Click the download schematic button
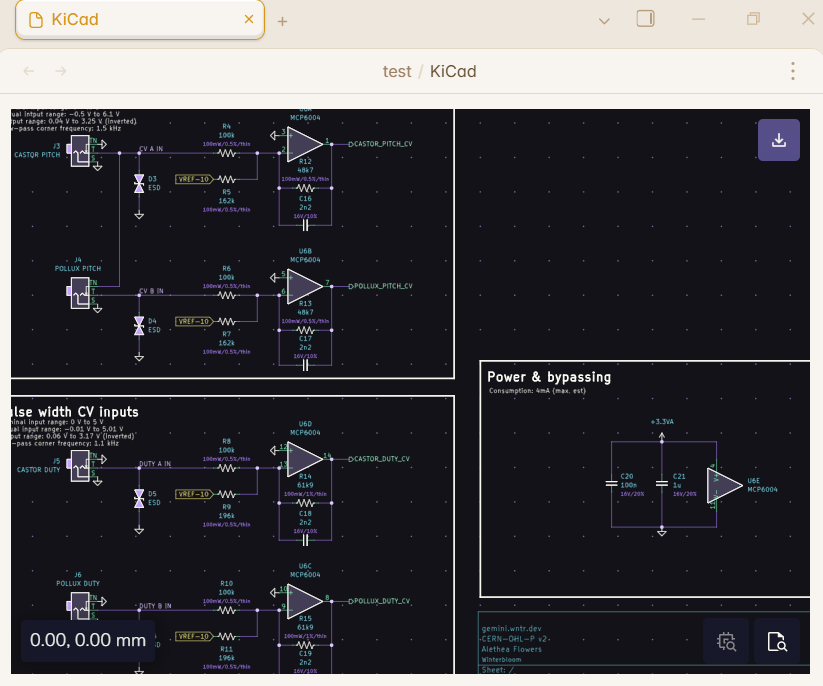Viewport: 823px width, 686px height. pyautogui.click(x=779, y=140)
